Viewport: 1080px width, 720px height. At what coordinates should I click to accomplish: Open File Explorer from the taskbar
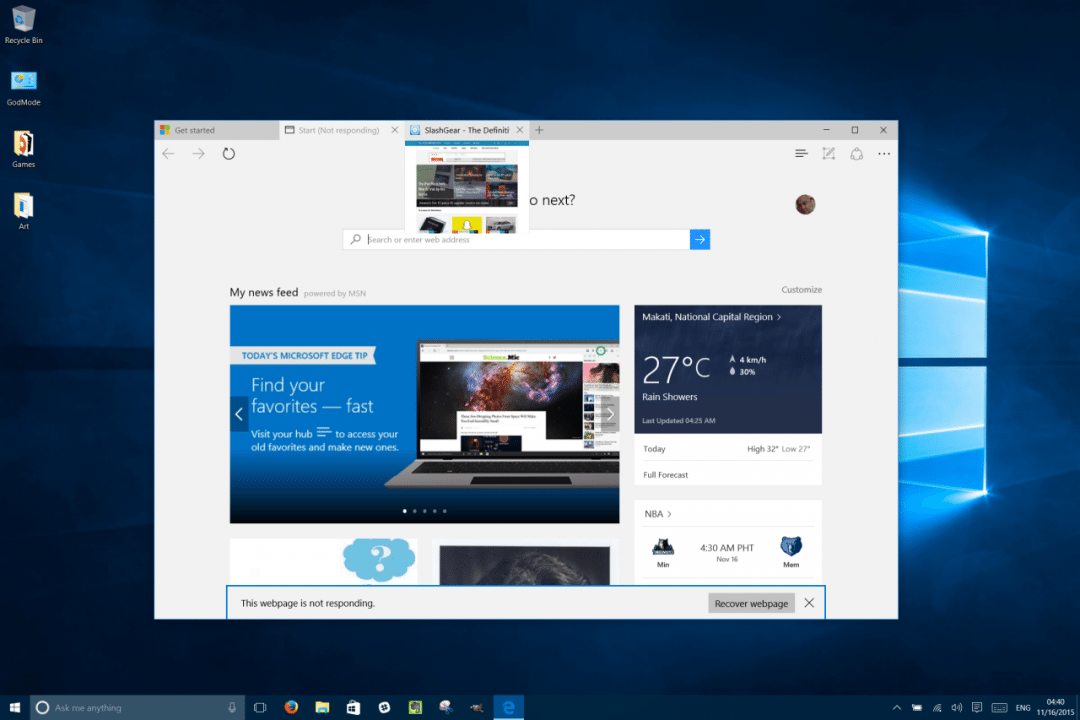point(322,708)
